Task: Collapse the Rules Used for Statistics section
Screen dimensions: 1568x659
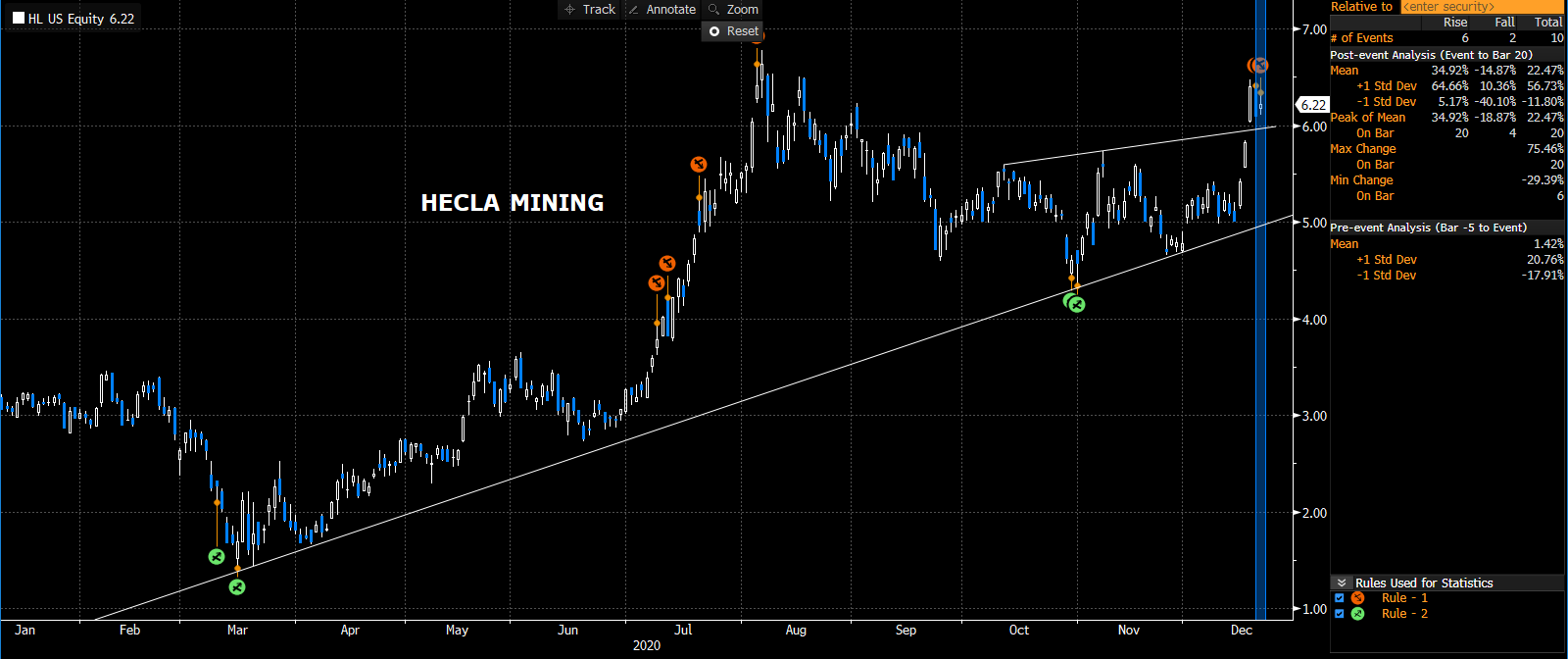Action: (x=1342, y=583)
